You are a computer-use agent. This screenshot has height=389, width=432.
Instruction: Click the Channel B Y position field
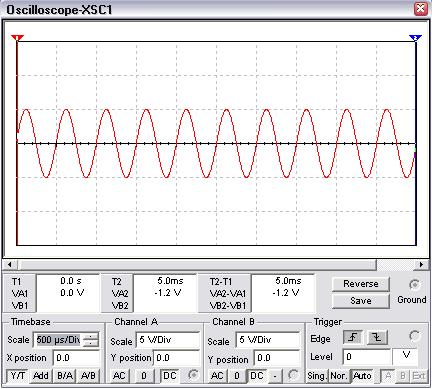pos(277,358)
